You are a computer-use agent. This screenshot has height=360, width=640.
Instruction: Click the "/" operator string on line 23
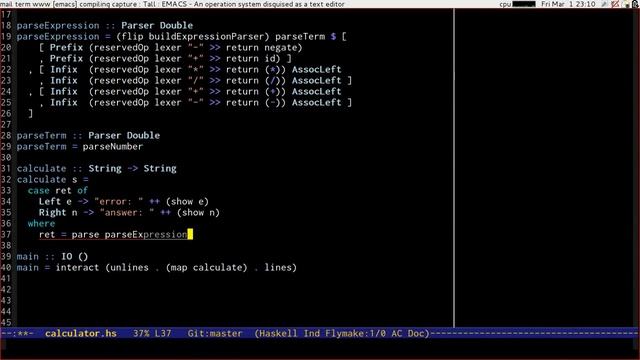pyautogui.click(x=196, y=80)
